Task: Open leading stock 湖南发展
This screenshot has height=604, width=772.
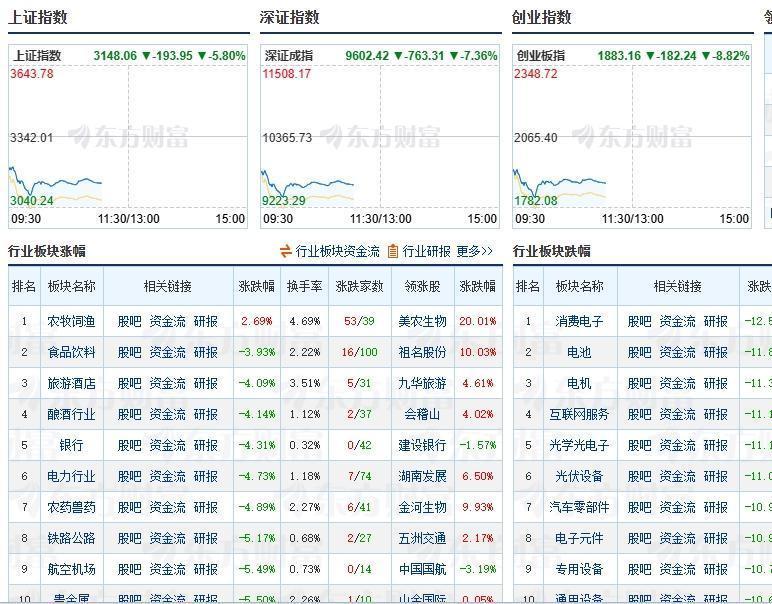Action: 422,477
